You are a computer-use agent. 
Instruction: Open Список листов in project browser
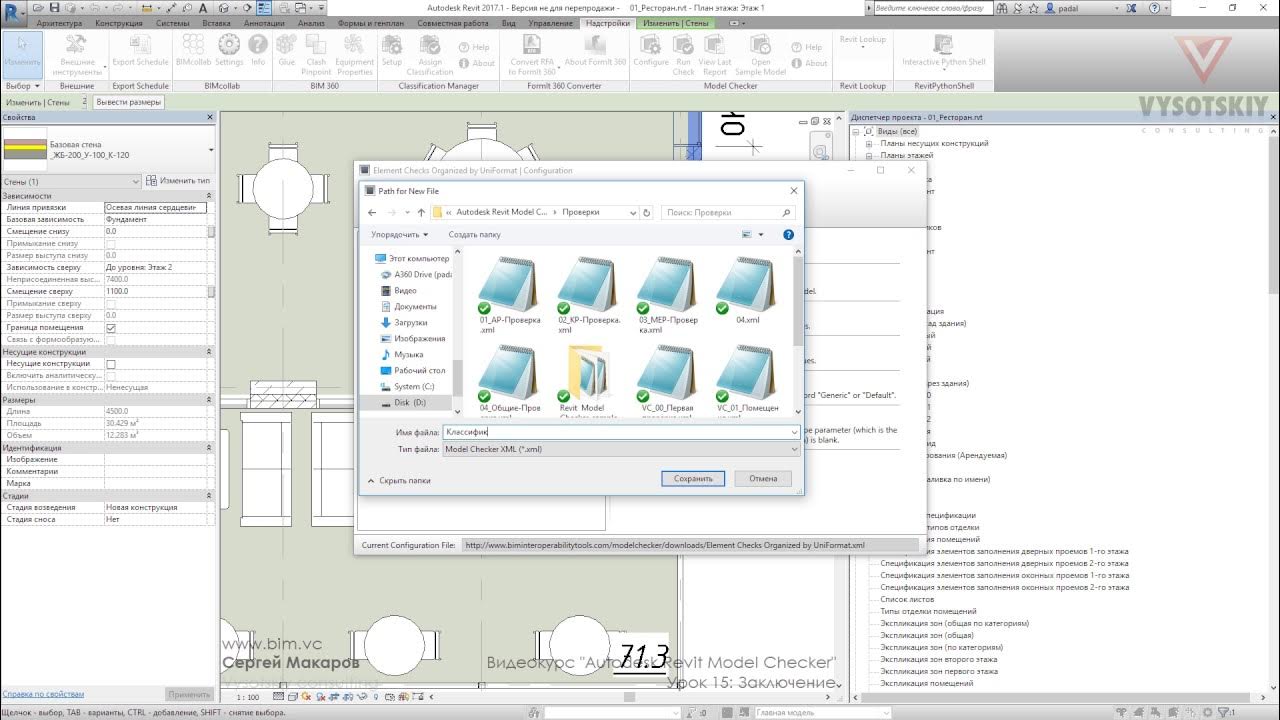coord(906,599)
